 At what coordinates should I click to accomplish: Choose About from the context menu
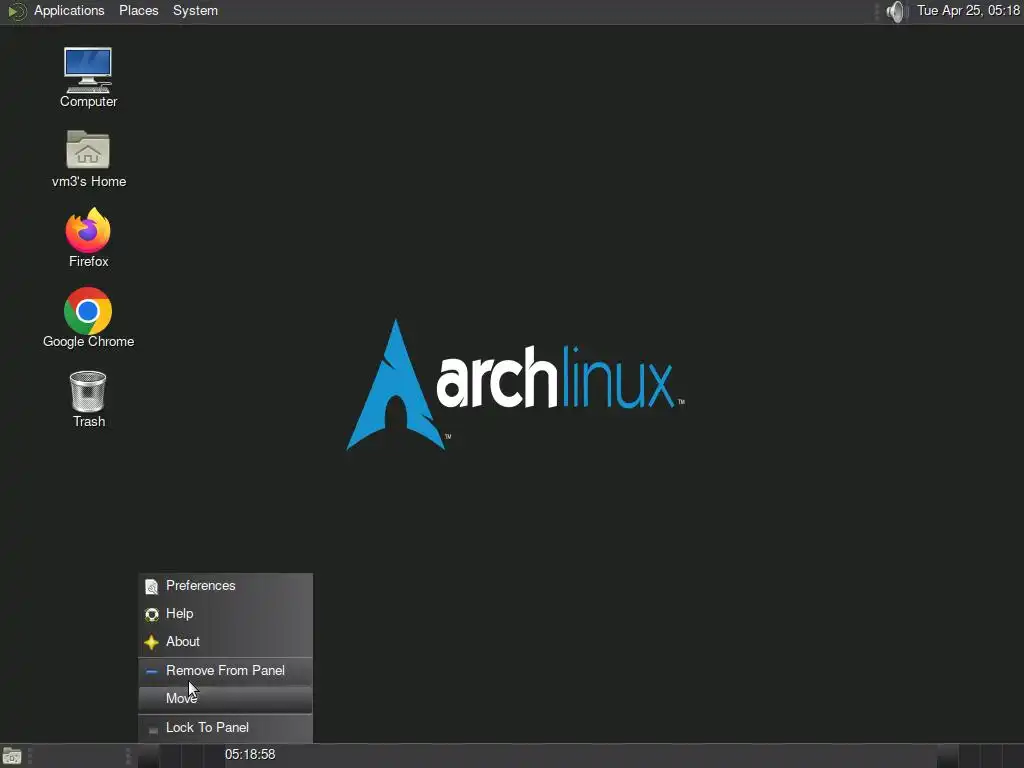[x=225, y=642]
